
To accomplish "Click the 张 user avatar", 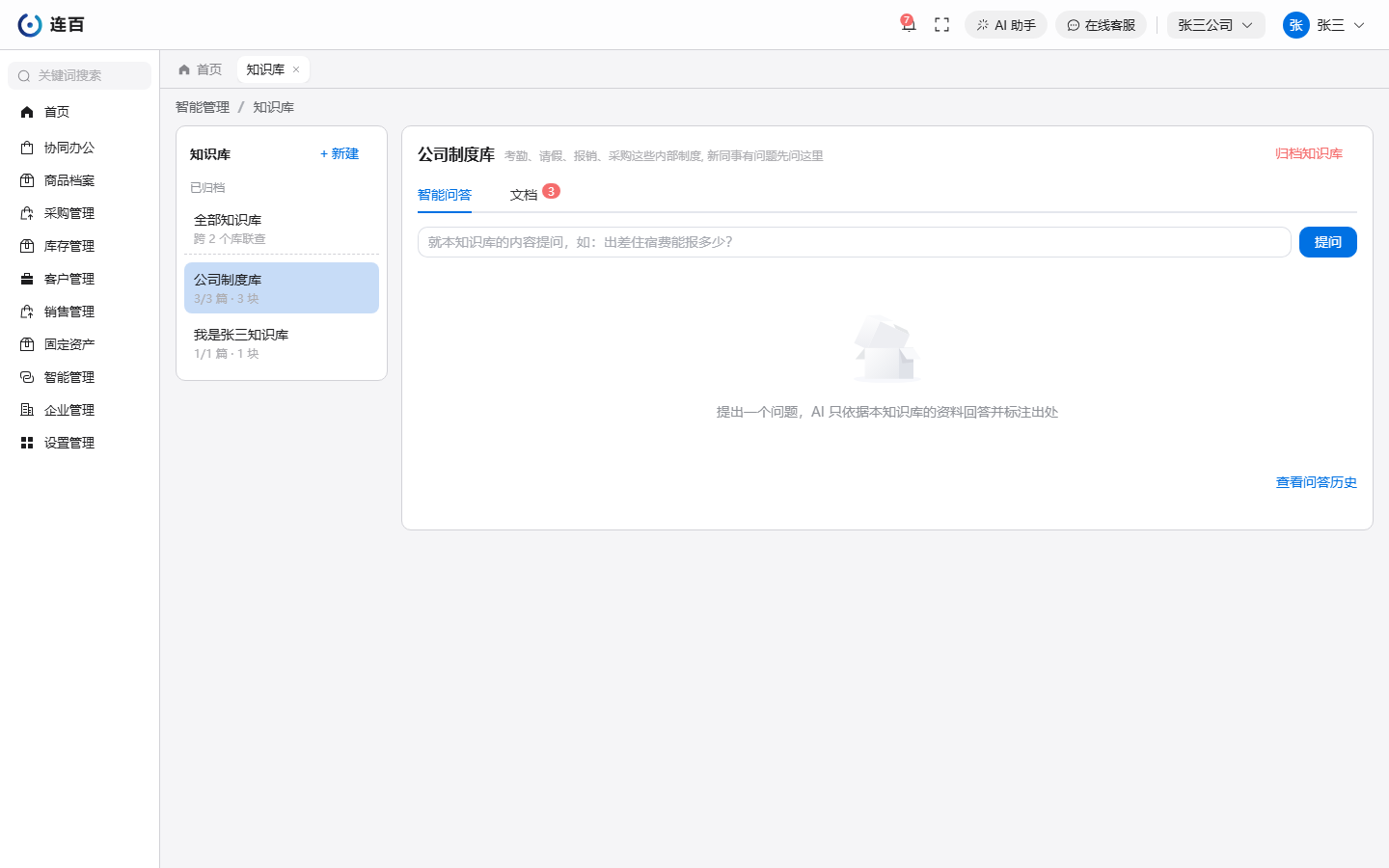I will [1295, 25].
